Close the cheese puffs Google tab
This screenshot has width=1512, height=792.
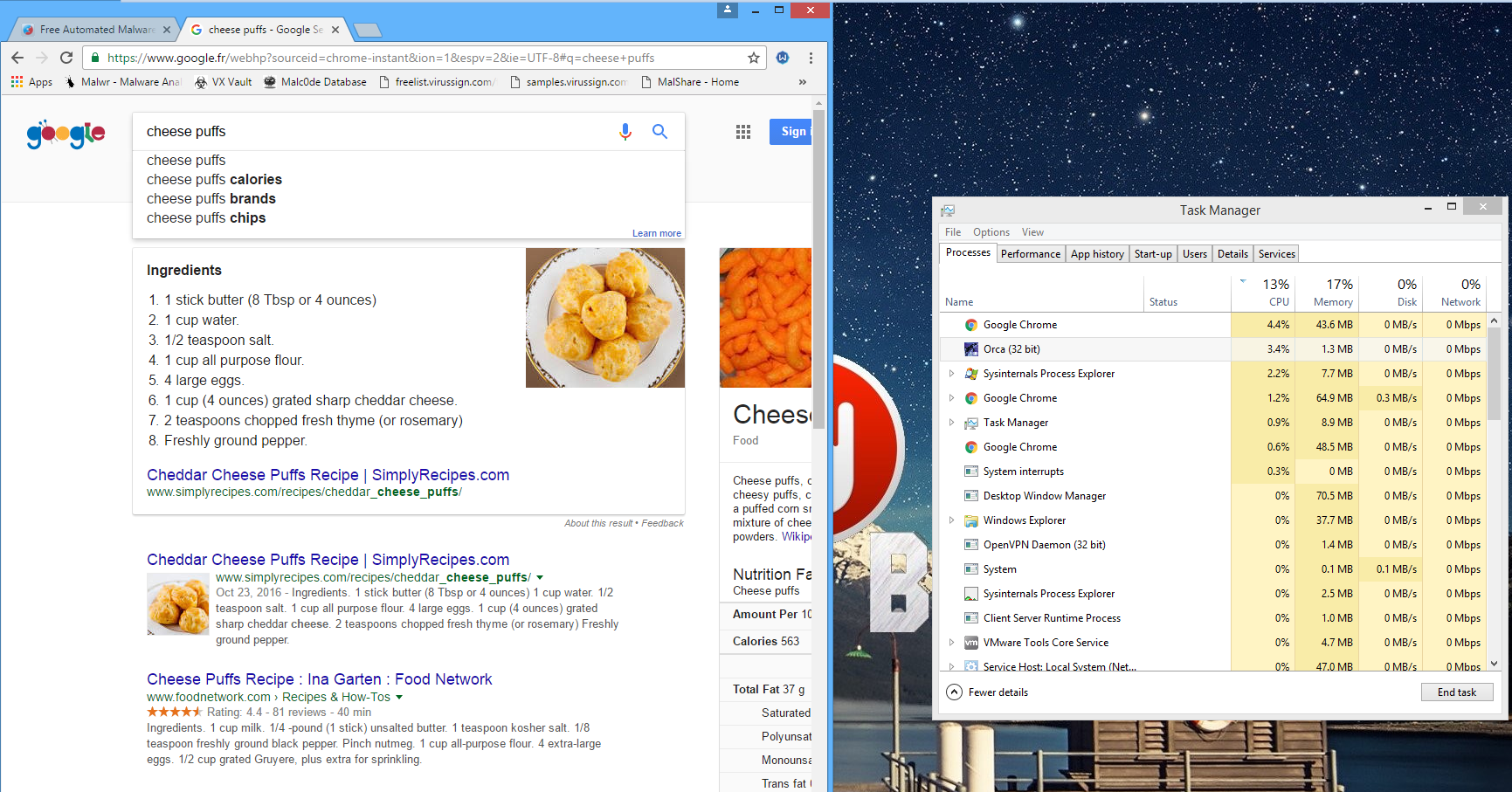pos(335,30)
